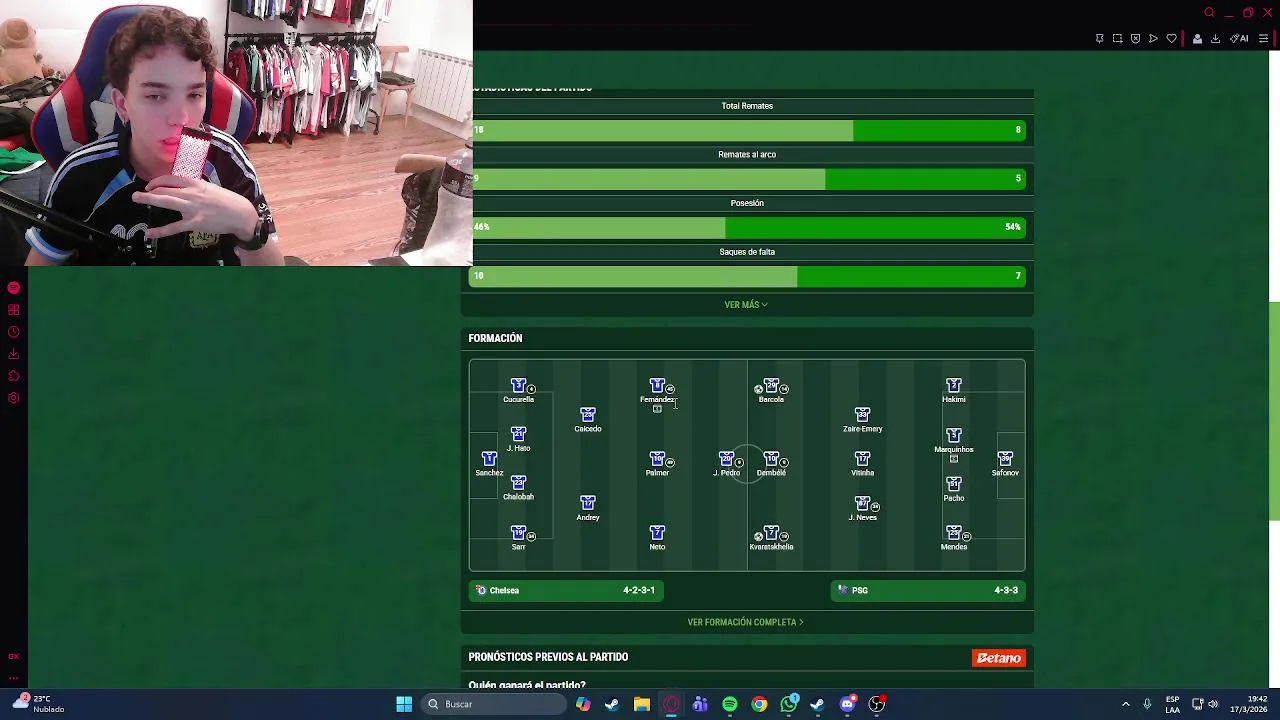The image size is (1280, 720).
Task: Open Discord from the taskbar
Action: click(x=848, y=704)
